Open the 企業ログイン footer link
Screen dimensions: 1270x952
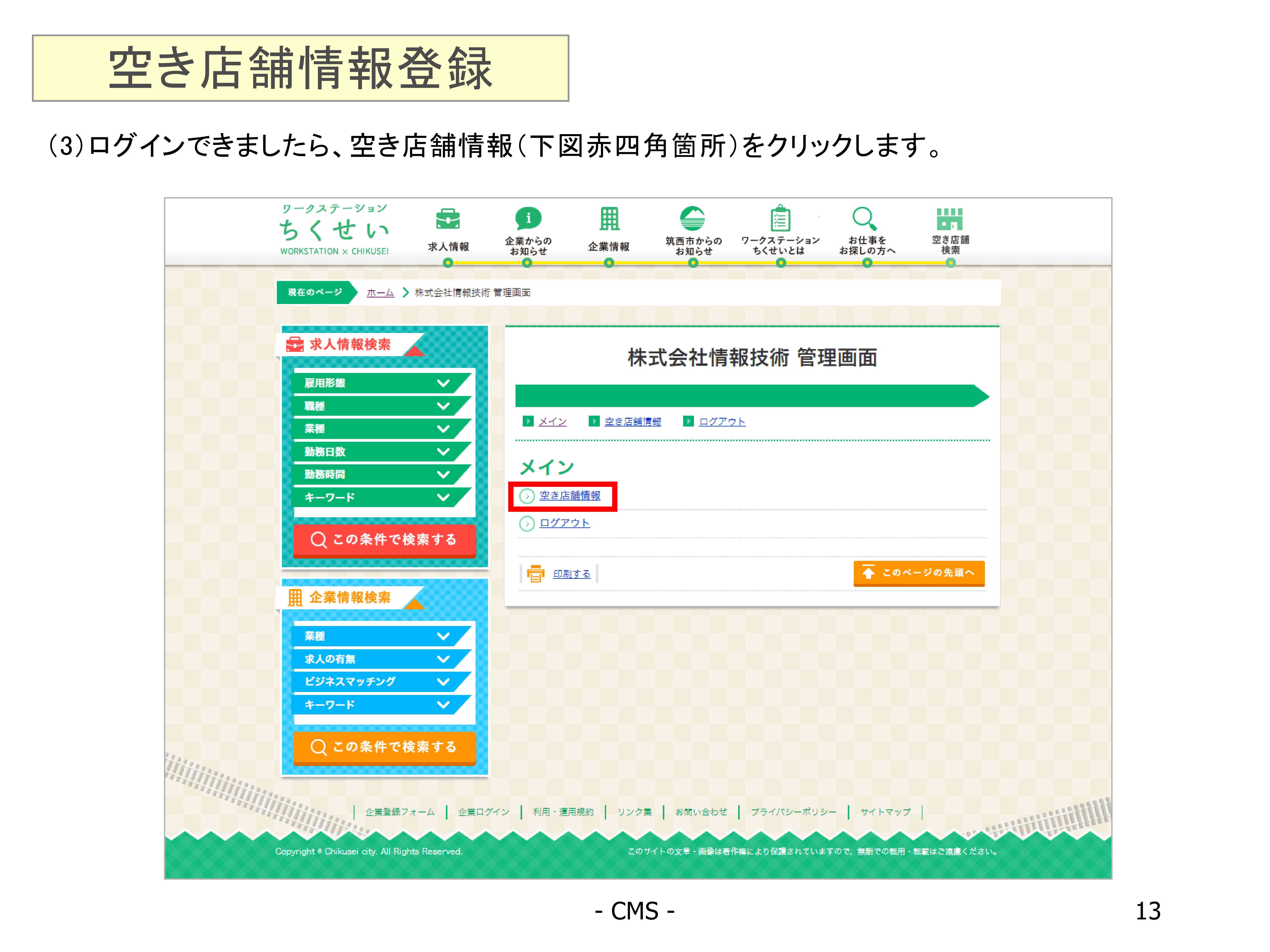point(484,812)
